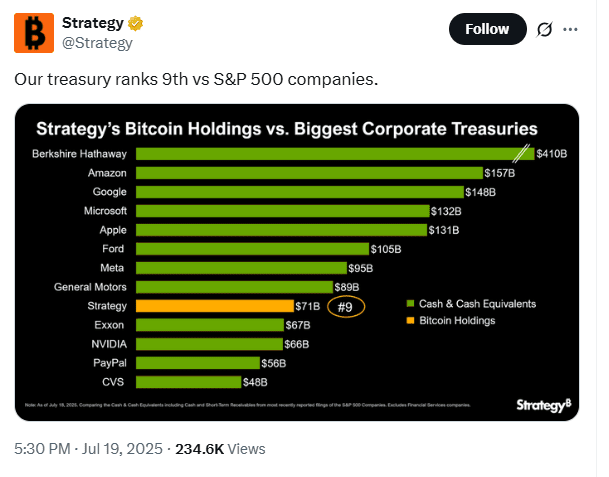Open the three-dot more options menu
609x477 pixels.
pos(571,29)
